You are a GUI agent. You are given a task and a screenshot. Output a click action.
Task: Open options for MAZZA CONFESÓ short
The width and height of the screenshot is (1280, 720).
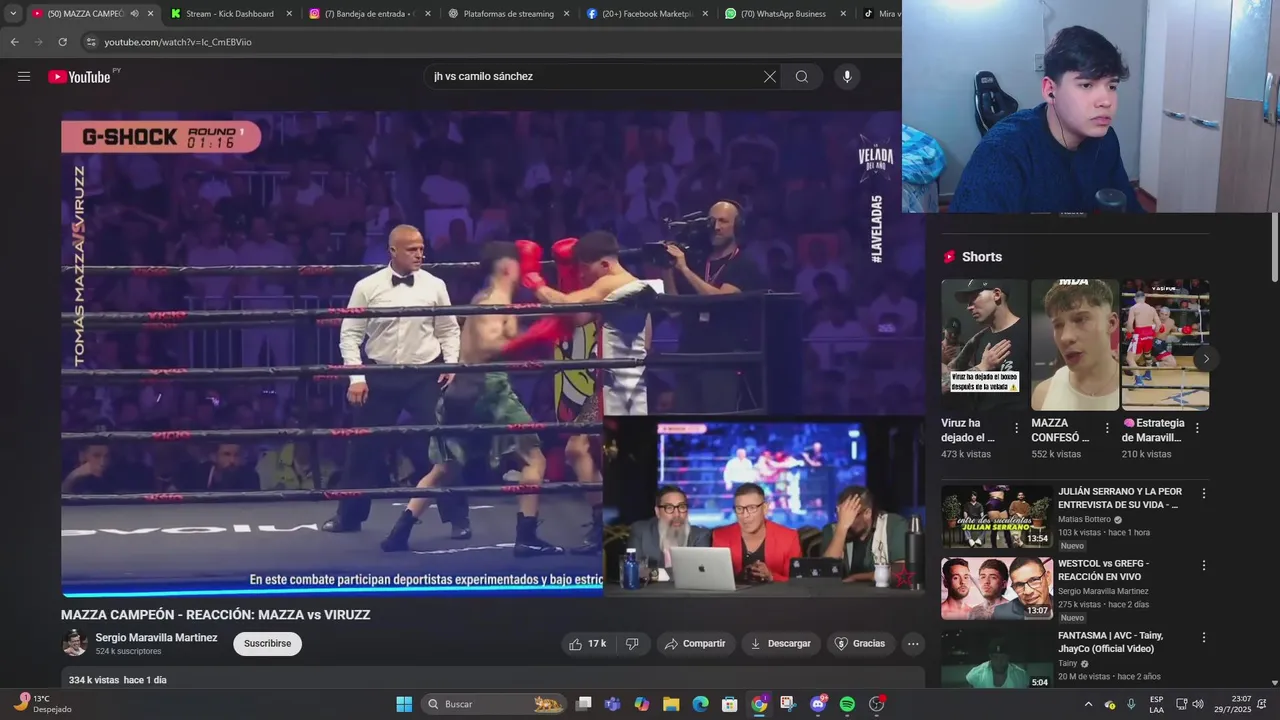(1107, 428)
